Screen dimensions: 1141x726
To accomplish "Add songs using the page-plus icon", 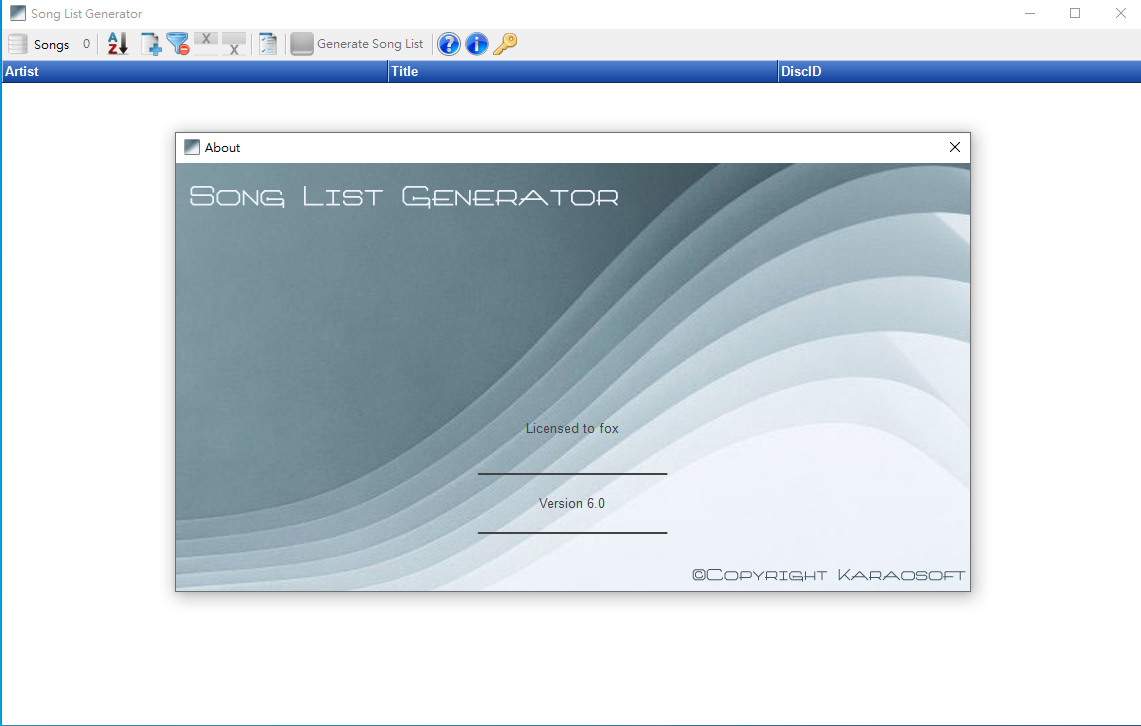I will 151,44.
